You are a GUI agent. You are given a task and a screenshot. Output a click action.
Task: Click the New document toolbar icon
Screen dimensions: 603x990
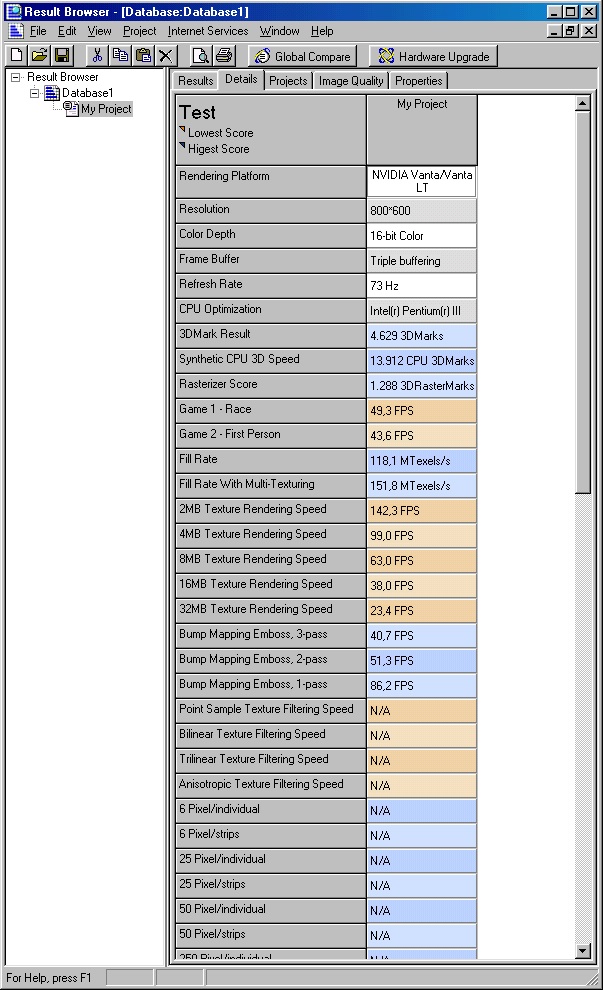pyautogui.click(x=17, y=56)
